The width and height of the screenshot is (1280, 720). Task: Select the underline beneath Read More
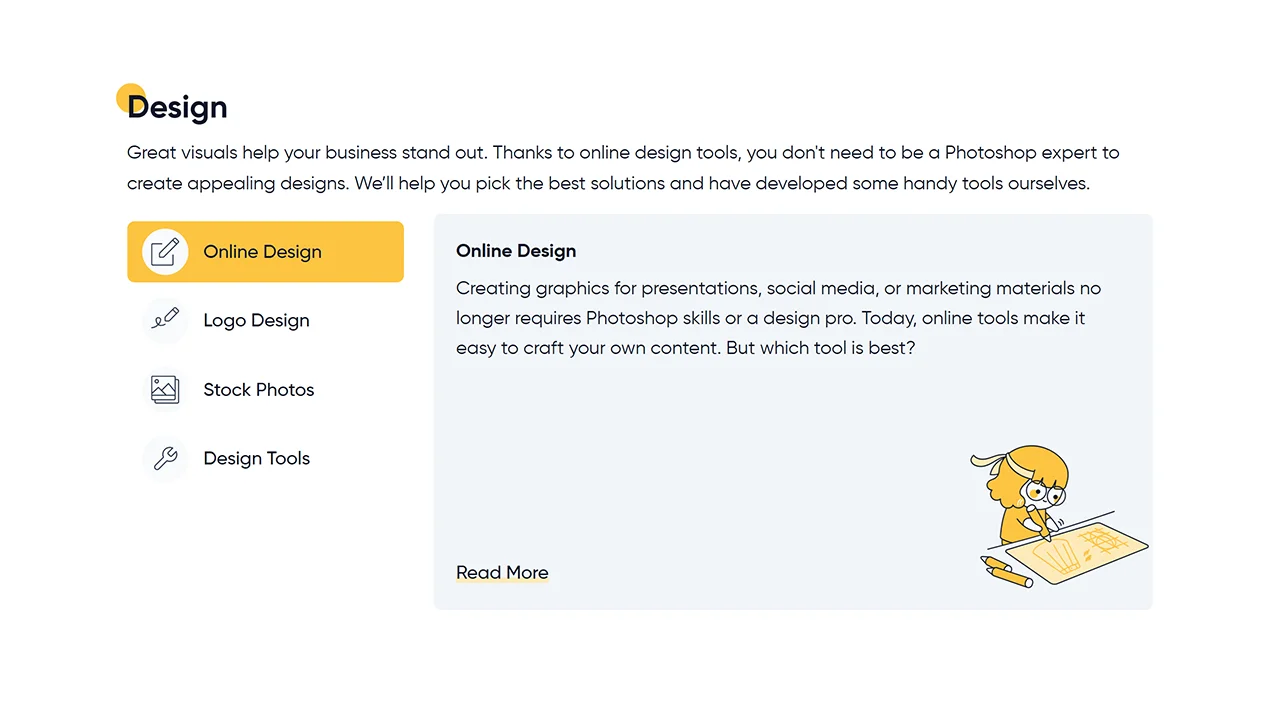coord(502,583)
